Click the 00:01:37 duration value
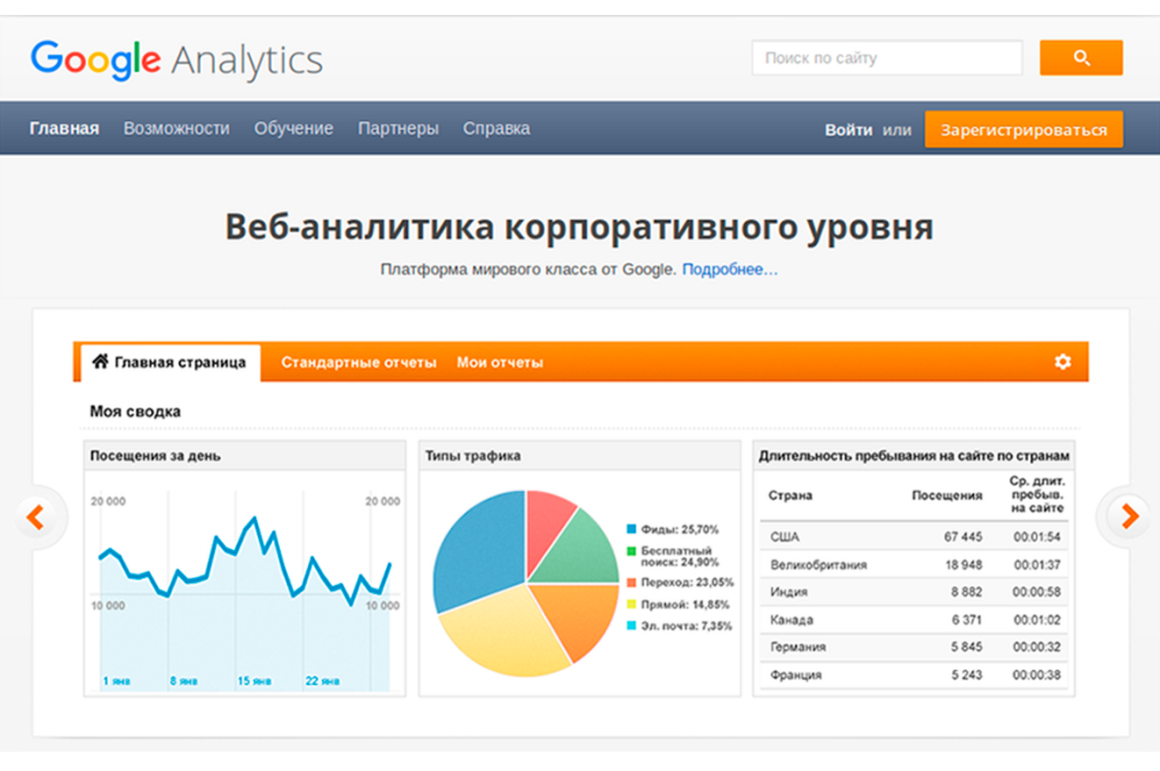Screen dimensions: 1160x771 pos(1037,565)
